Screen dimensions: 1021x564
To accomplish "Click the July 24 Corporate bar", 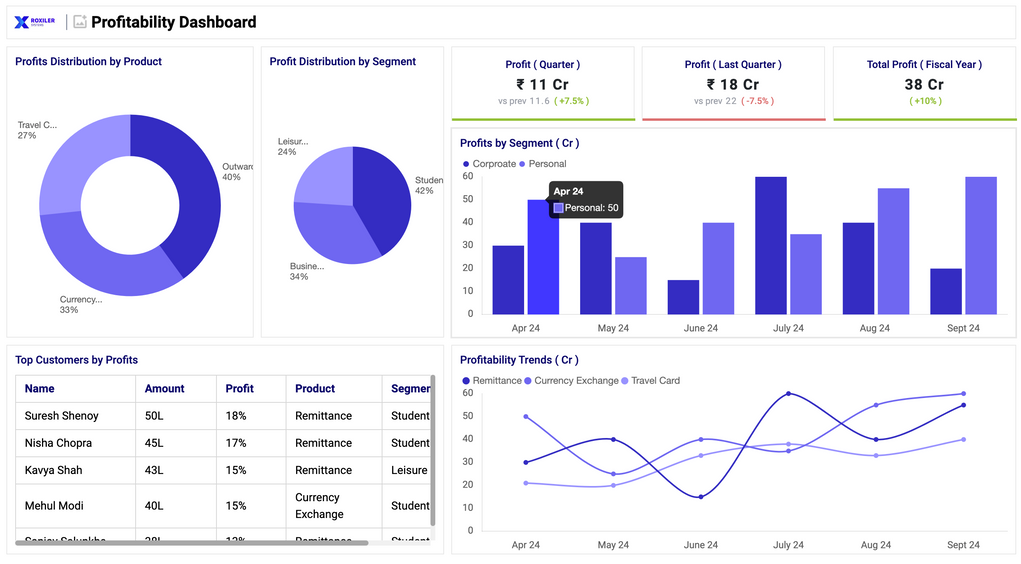I will tap(770, 246).
